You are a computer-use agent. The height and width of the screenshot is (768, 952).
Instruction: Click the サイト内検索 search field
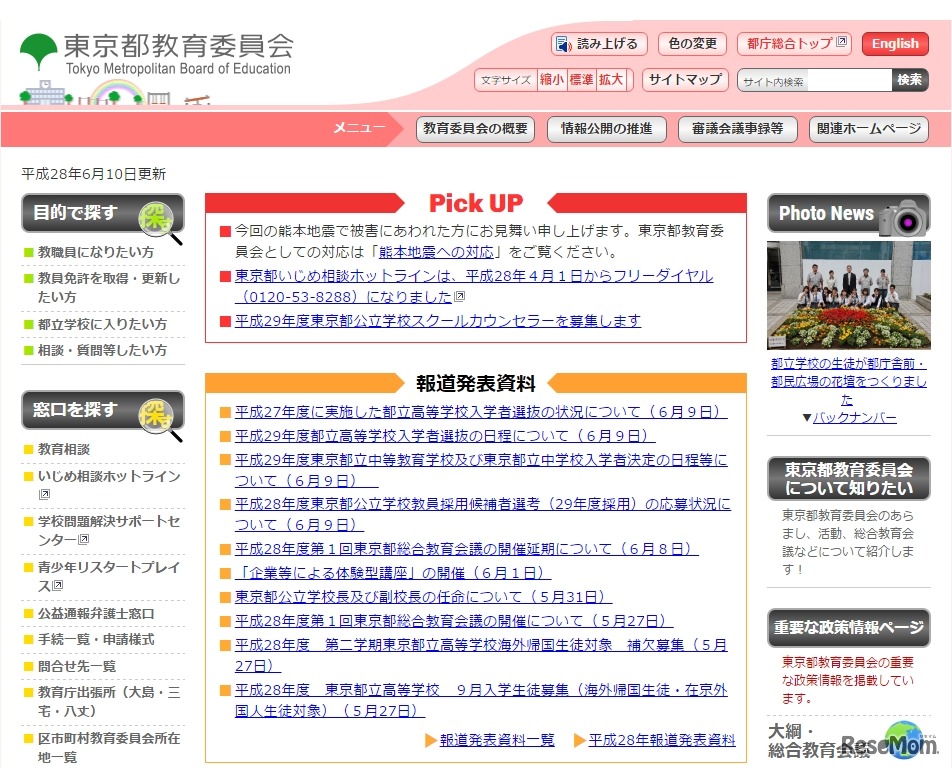[815, 80]
